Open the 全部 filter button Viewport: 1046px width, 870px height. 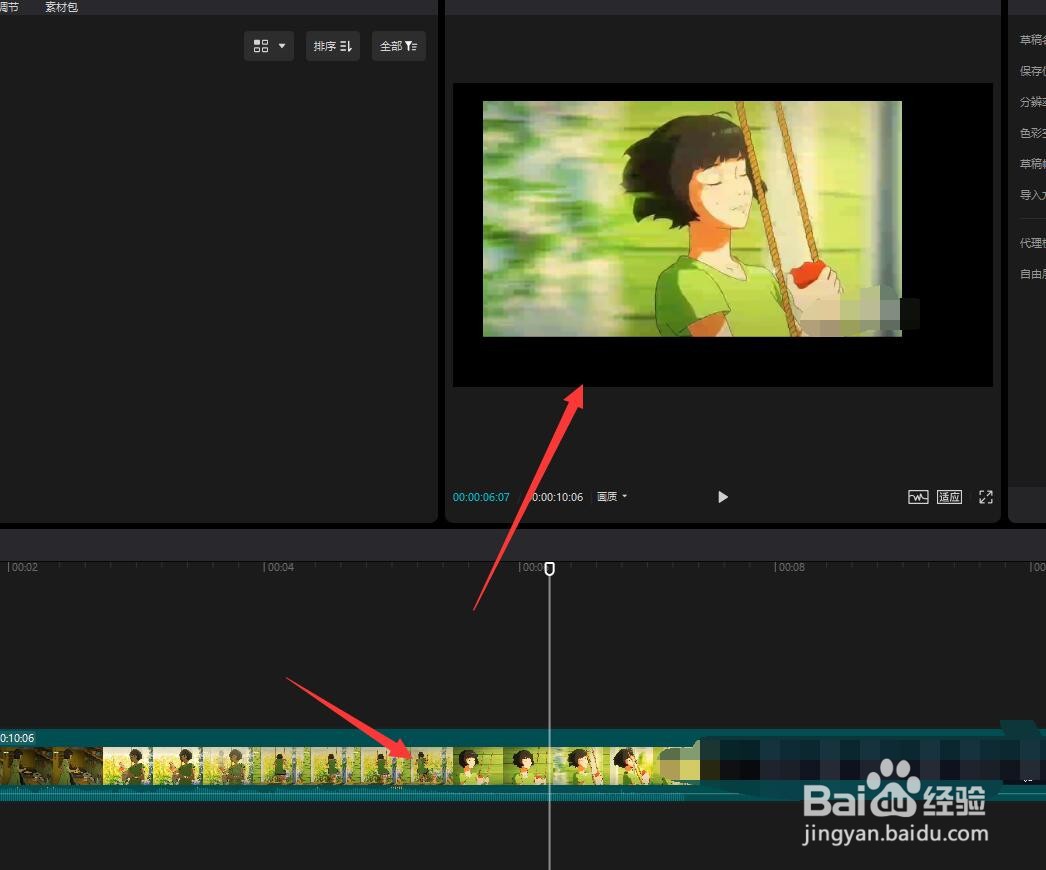[398, 46]
